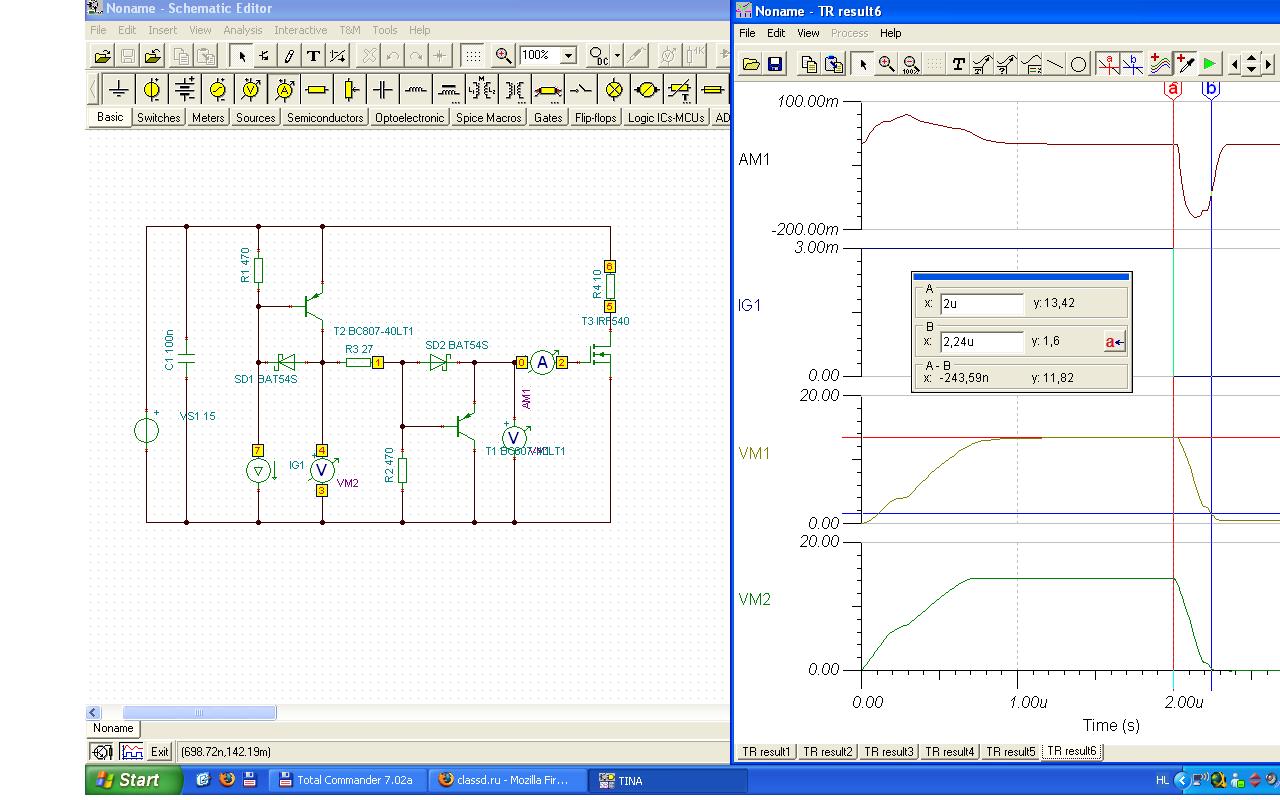Select the resistor component icon
Viewport: 1280px width, 800px height.
click(x=317, y=90)
